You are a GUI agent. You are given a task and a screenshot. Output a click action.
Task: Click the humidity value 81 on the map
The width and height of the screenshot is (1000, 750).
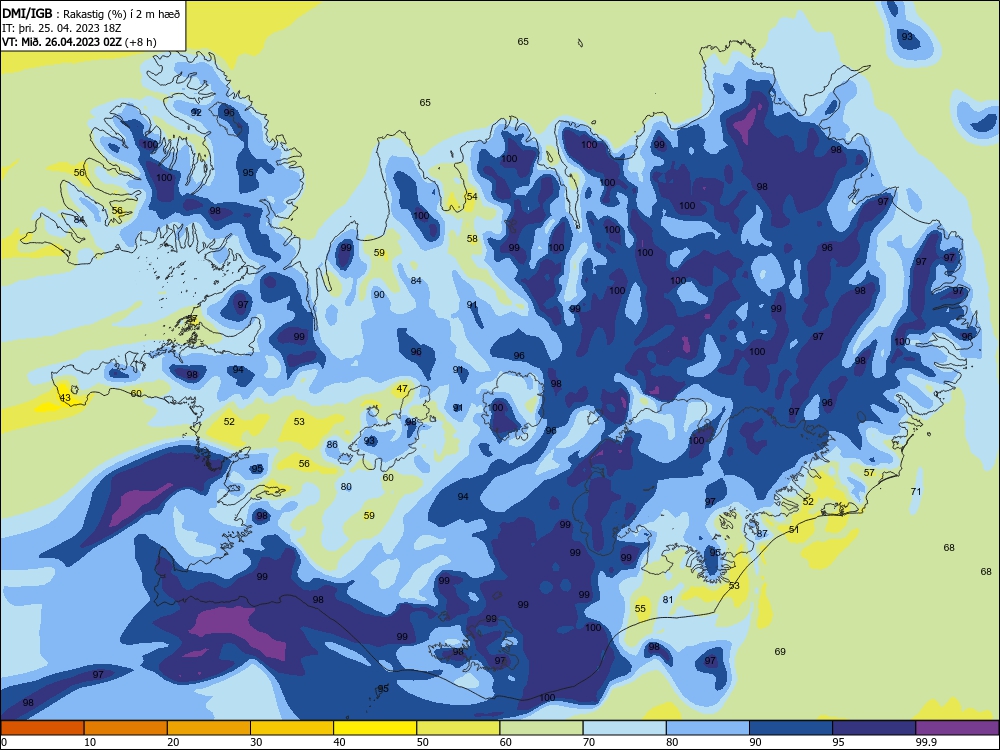668,599
